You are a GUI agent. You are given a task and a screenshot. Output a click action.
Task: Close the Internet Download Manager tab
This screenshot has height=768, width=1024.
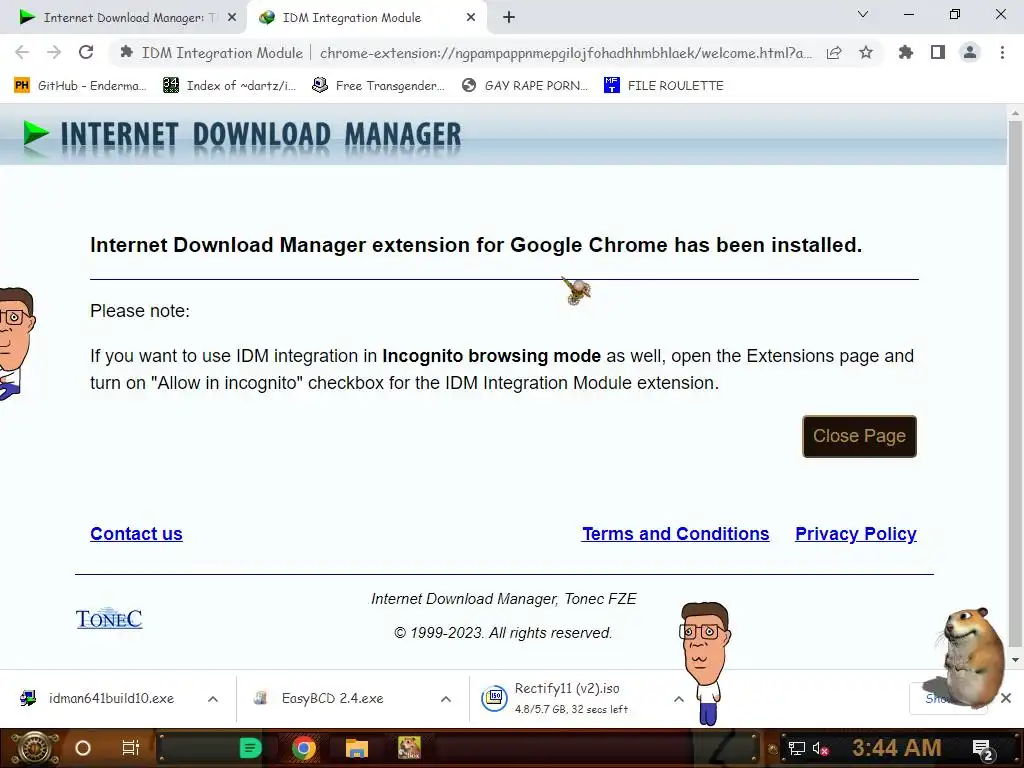(232, 18)
